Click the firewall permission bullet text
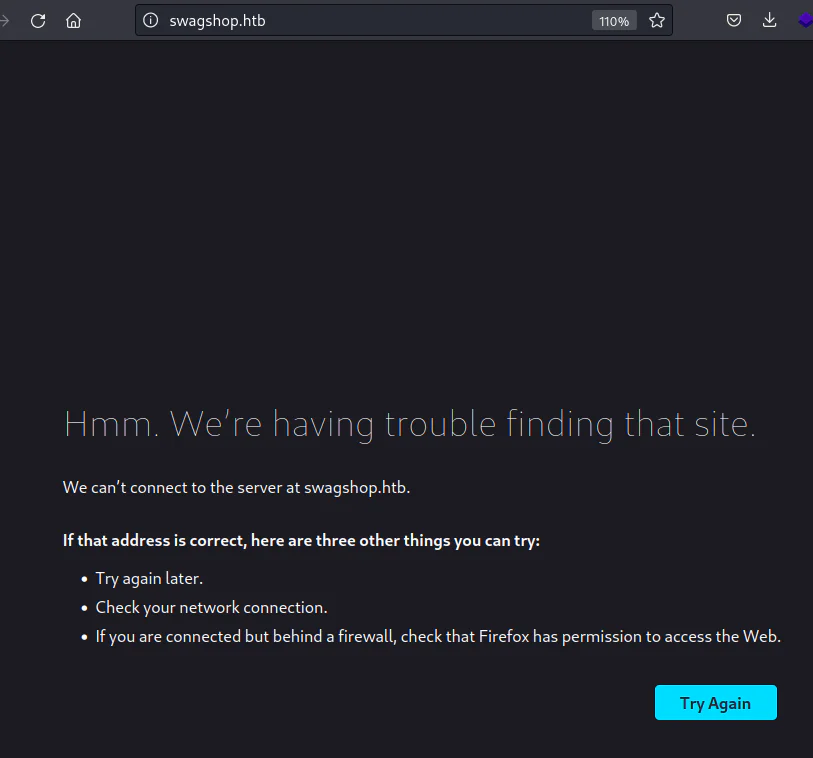The image size is (813, 758). coord(438,637)
